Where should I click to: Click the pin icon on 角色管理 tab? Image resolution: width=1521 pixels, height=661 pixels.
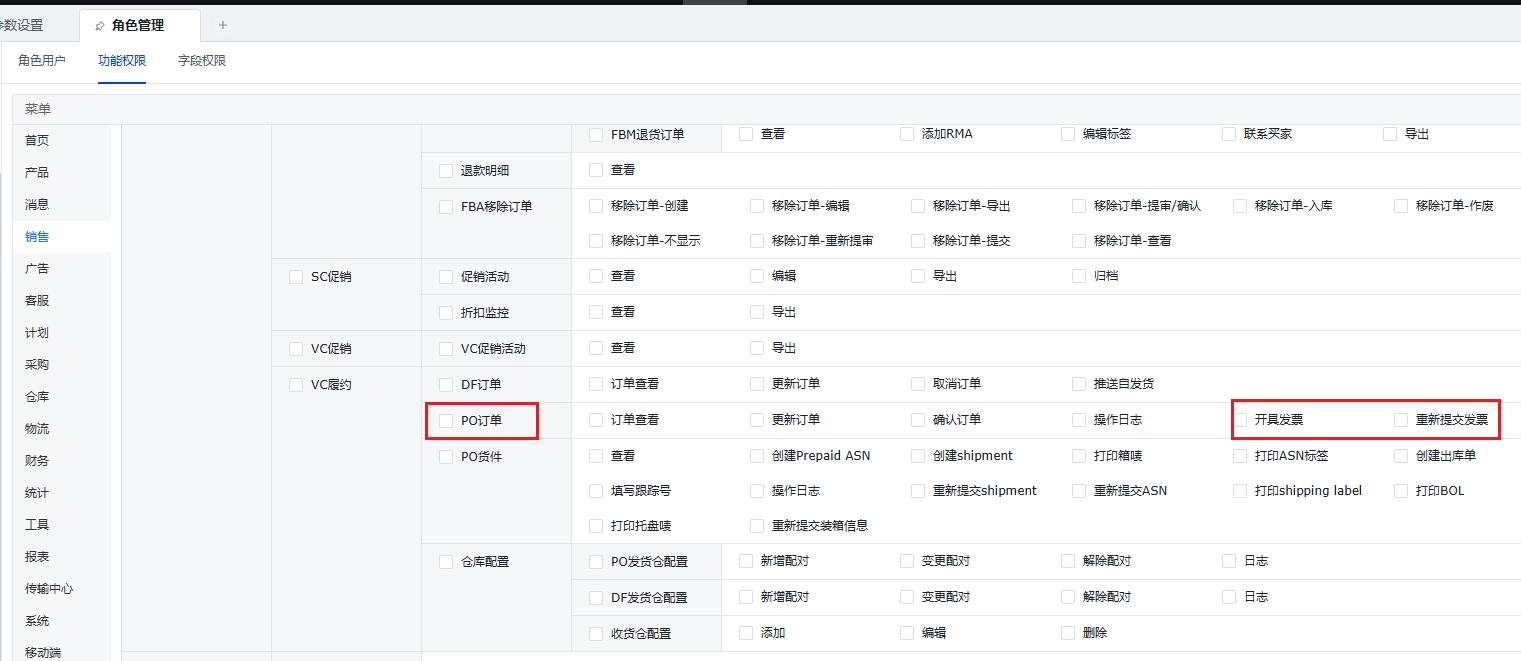coord(100,26)
